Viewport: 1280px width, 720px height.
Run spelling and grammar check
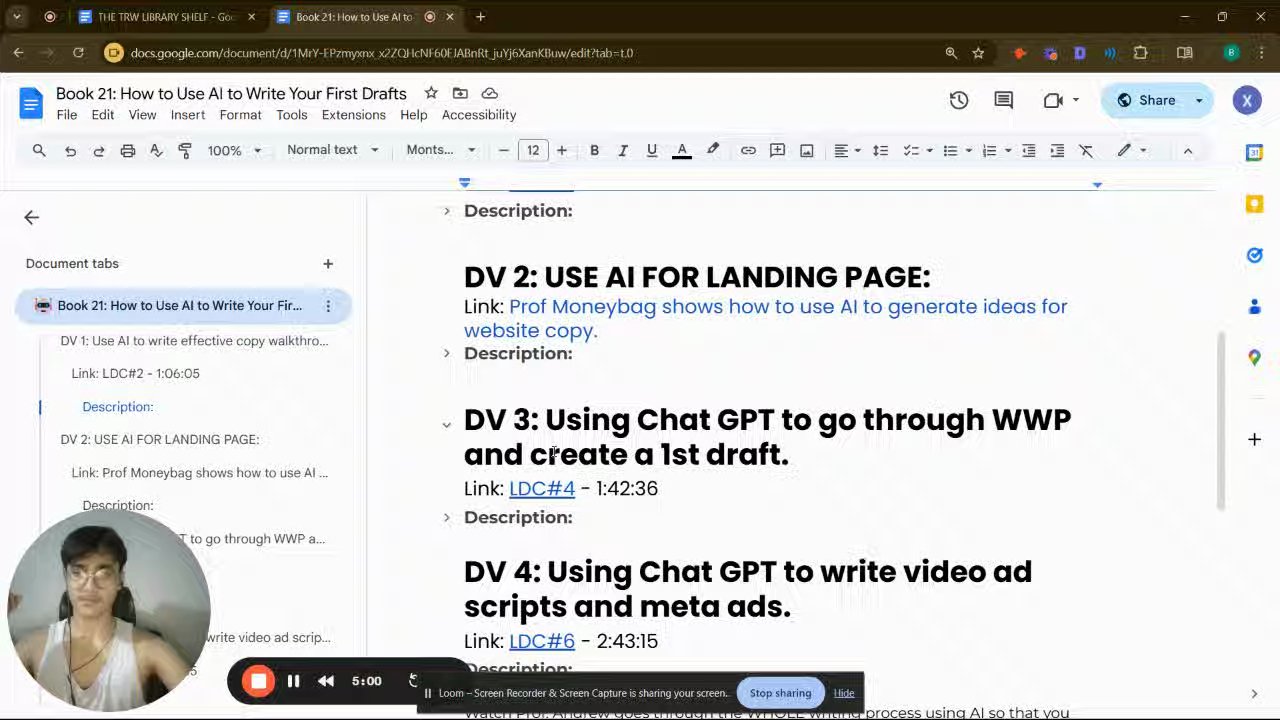tap(156, 150)
